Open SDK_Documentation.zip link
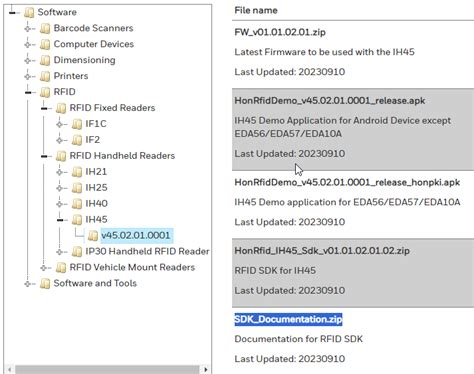The image size is (474, 374). point(288,319)
